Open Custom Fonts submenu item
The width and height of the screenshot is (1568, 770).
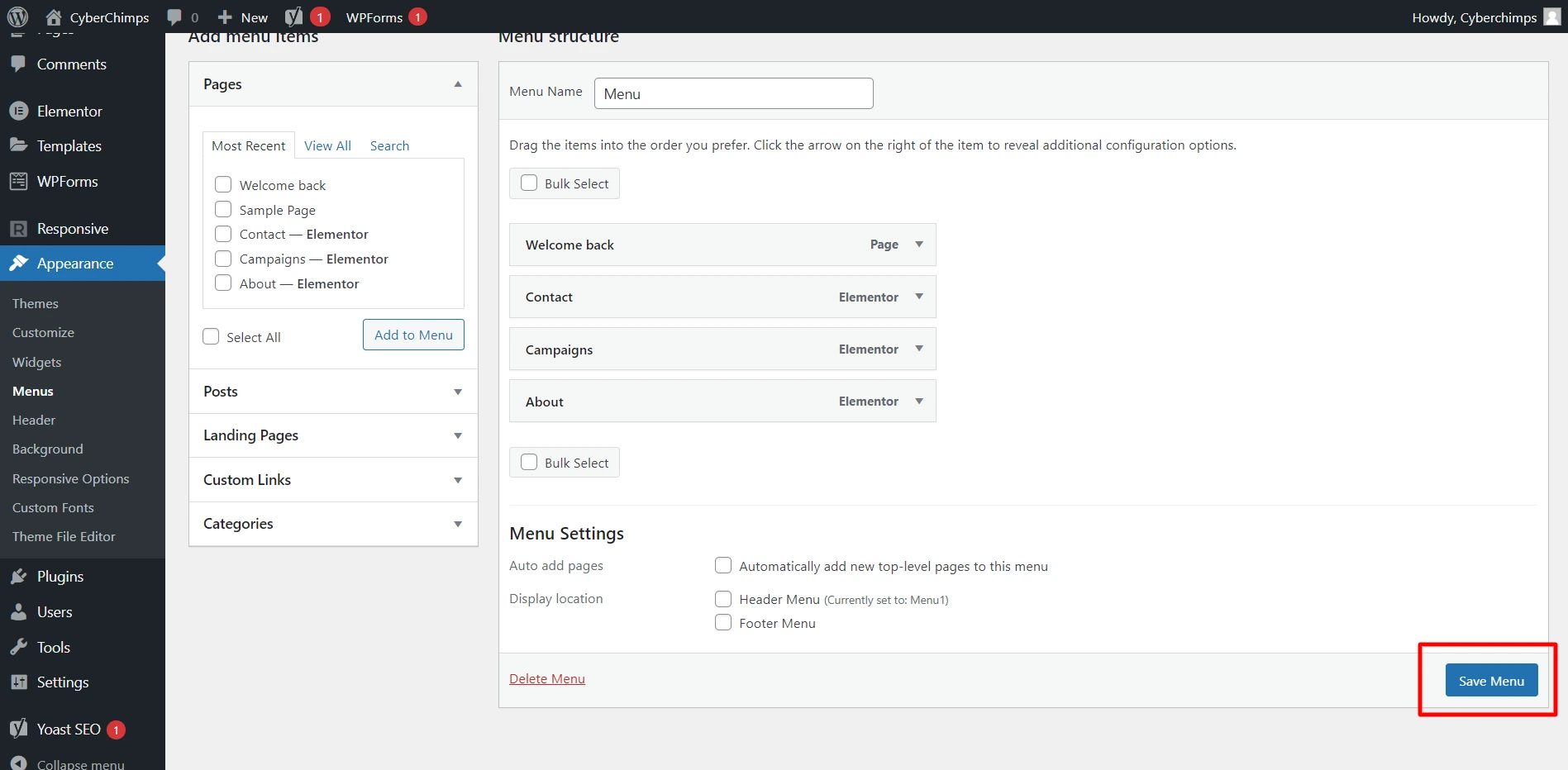53,507
